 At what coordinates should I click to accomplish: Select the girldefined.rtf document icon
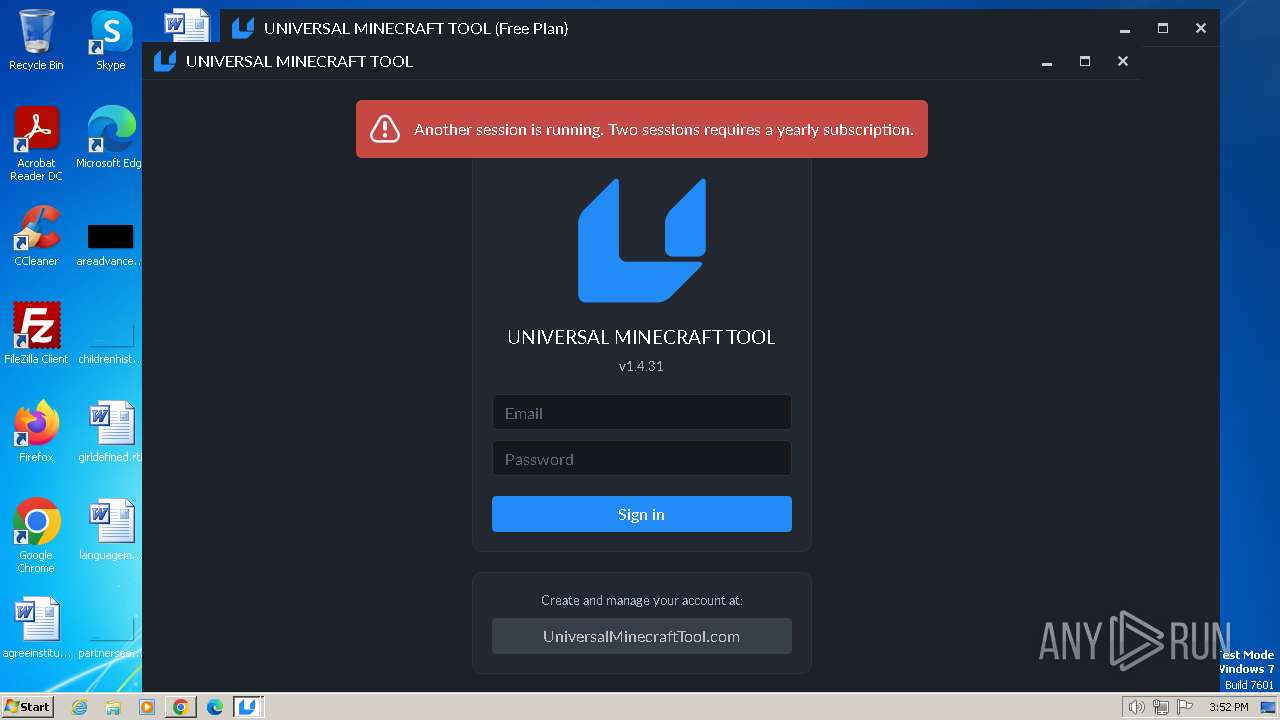(111, 432)
